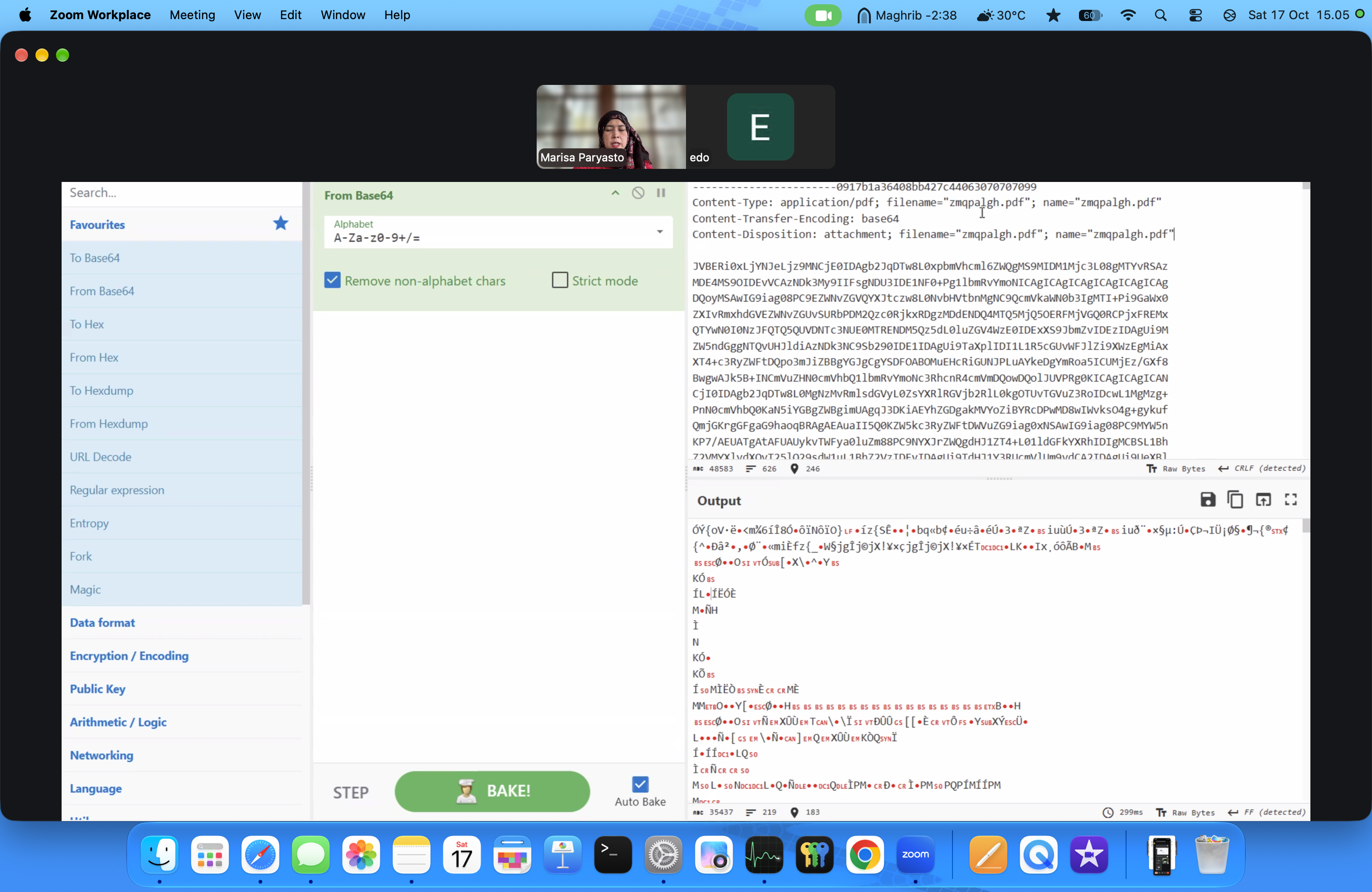This screenshot has width=1372, height=892.
Task: Click the STEP button
Action: pyautogui.click(x=350, y=792)
